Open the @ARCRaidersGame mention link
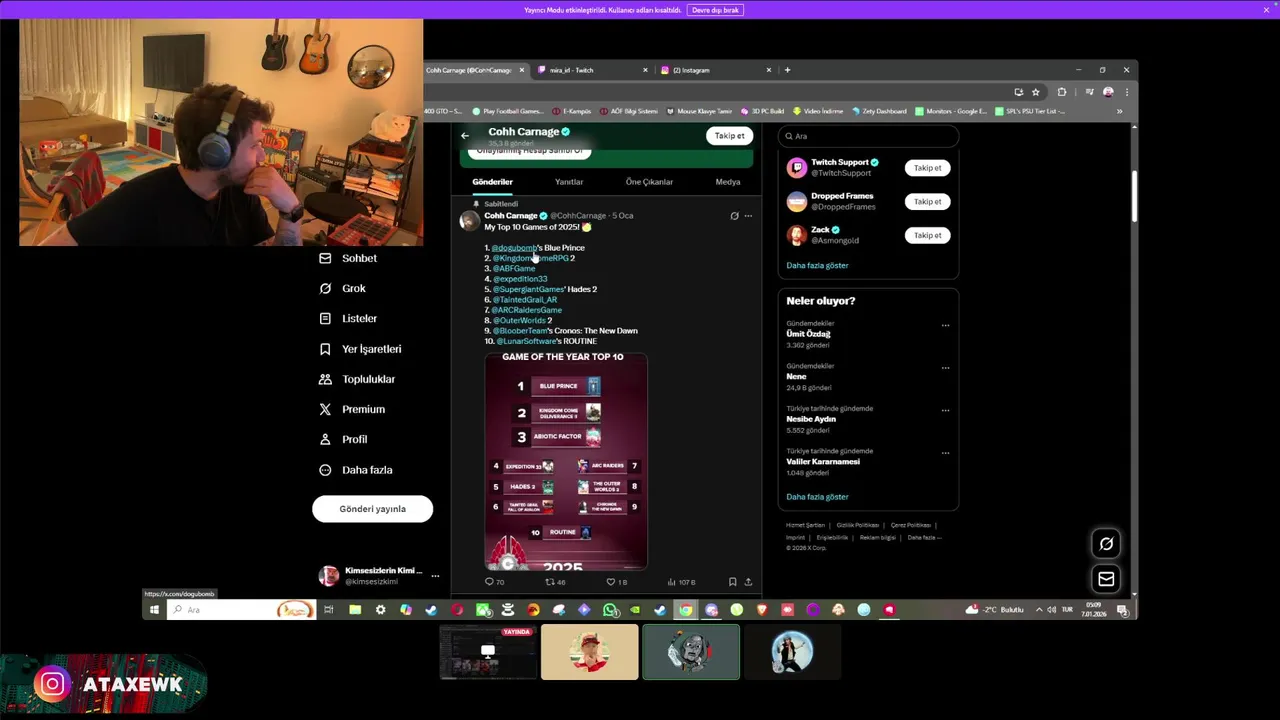 coord(526,310)
